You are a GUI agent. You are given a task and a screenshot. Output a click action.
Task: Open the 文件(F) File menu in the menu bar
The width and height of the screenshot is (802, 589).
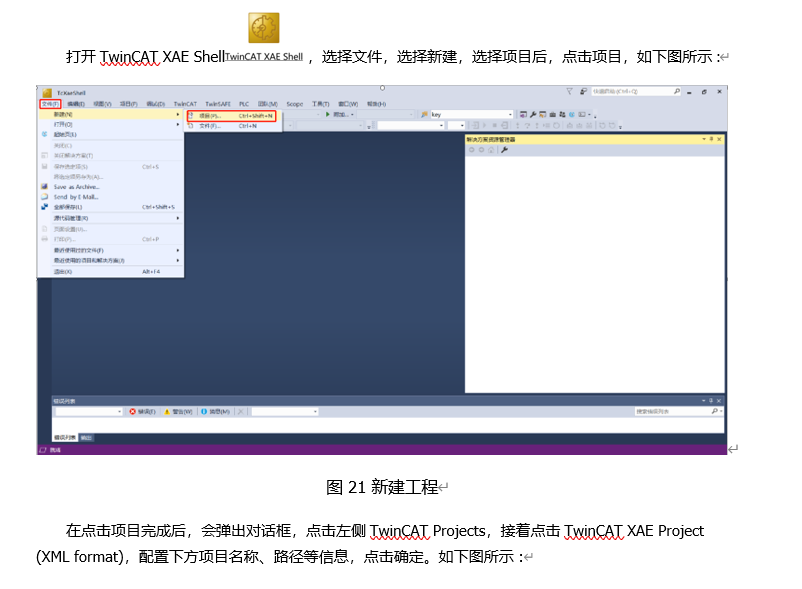coord(51,104)
